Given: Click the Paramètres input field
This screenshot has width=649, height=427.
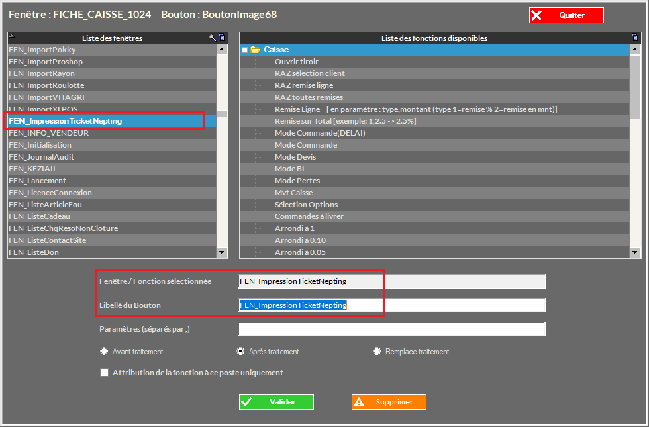Looking at the screenshot, I should tap(391, 329).
